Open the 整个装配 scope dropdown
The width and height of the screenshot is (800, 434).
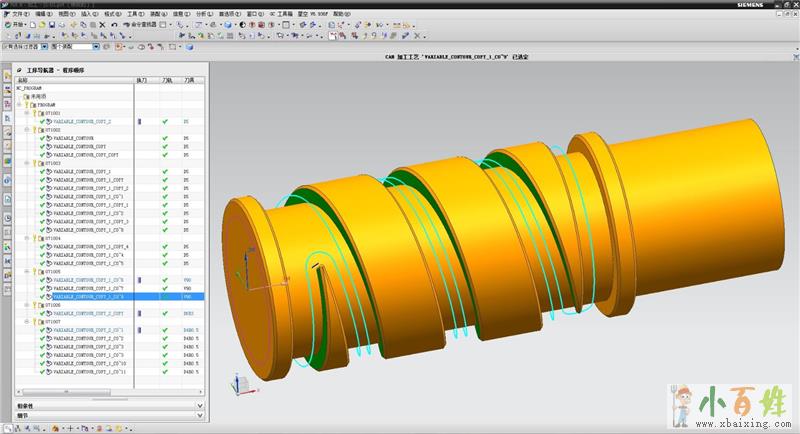point(96,46)
